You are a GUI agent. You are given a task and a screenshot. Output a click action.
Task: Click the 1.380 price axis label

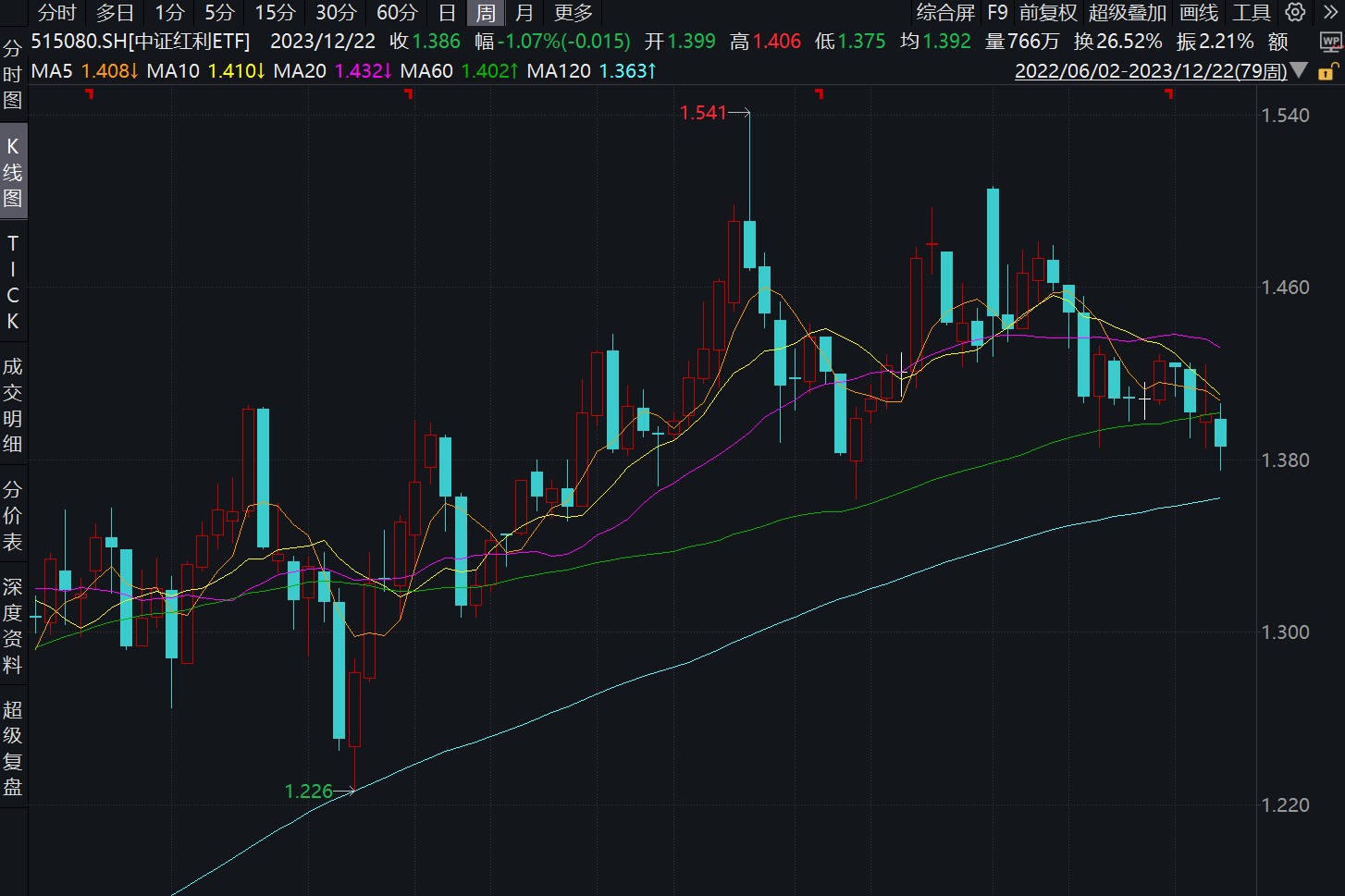tap(1286, 460)
